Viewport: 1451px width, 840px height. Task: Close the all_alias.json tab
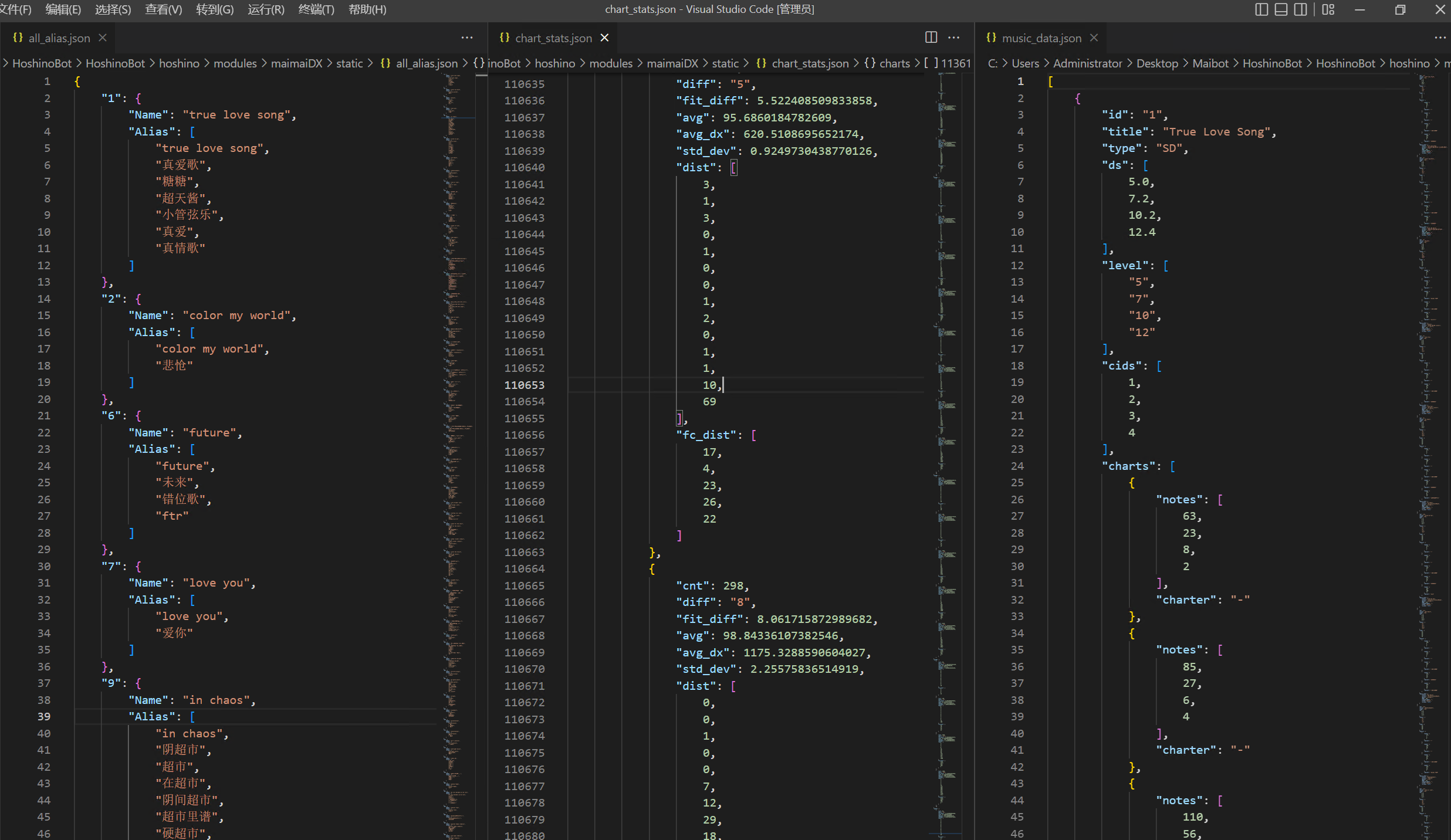tap(103, 38)
